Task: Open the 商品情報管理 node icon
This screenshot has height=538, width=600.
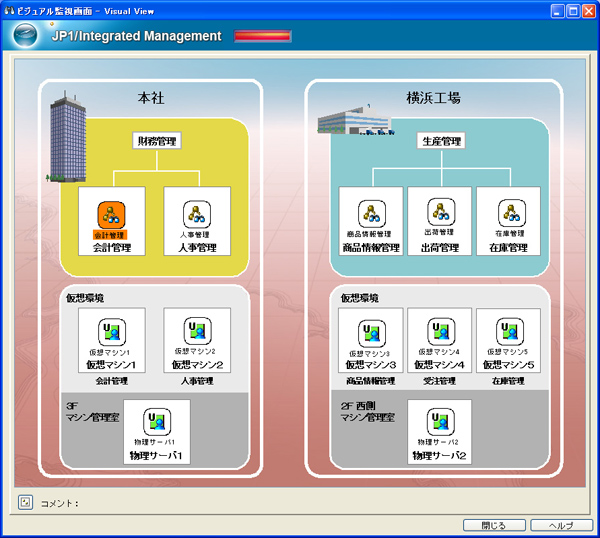Action: click(372, 214)
